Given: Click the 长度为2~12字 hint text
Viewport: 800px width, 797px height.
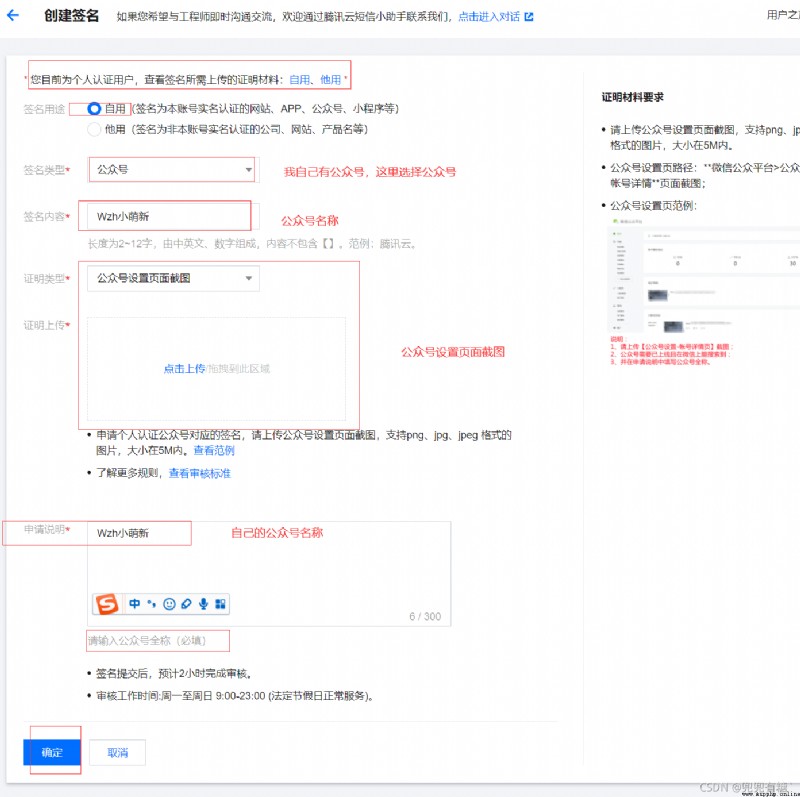Looking at the screenshot, I should (252, 244).
